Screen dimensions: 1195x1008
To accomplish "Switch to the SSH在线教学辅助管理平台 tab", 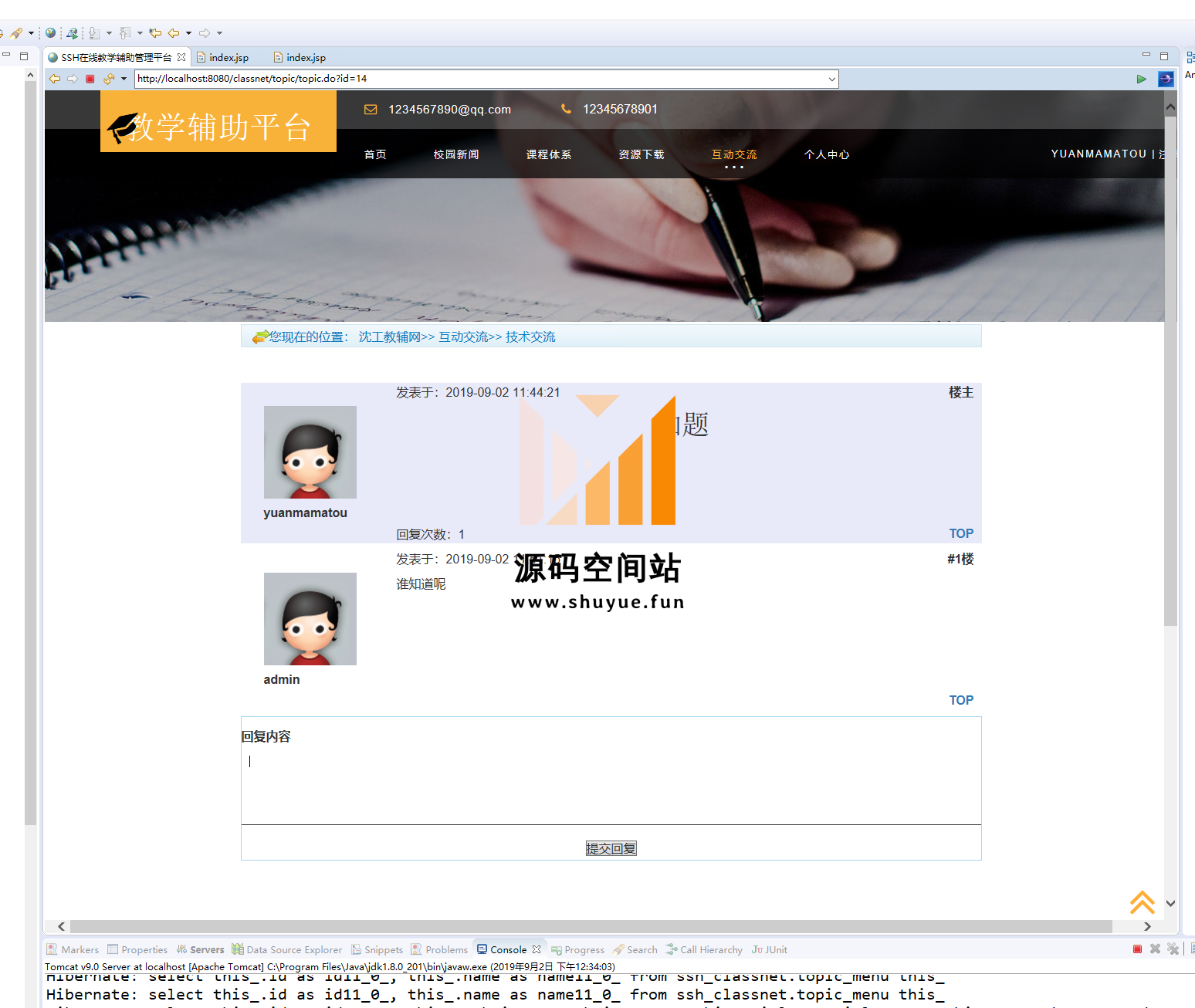I will click(x=117, y=57).
